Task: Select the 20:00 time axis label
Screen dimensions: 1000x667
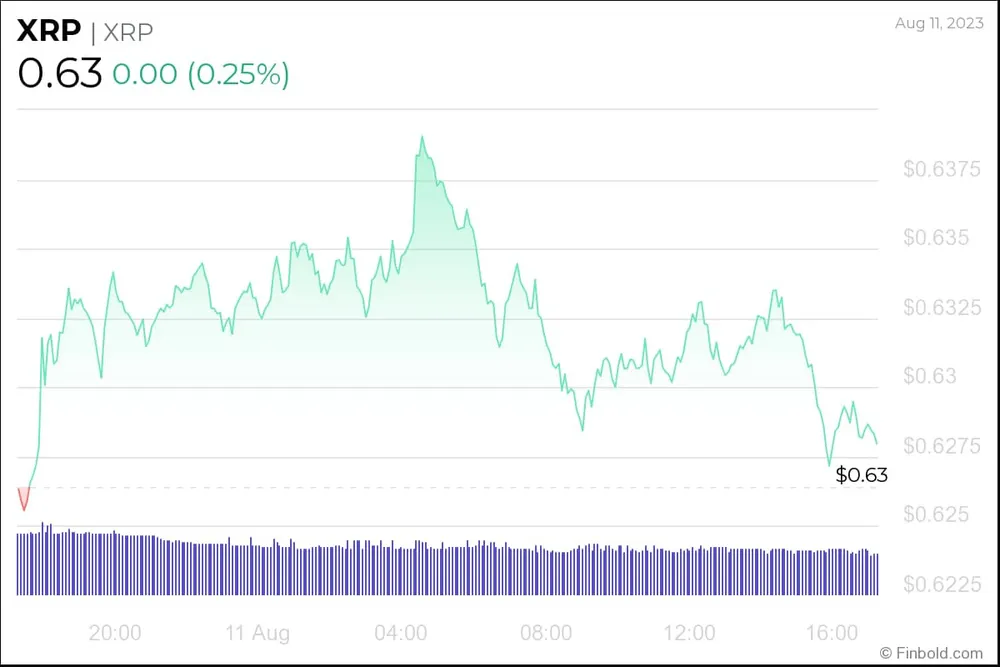Action: (115, 633)
